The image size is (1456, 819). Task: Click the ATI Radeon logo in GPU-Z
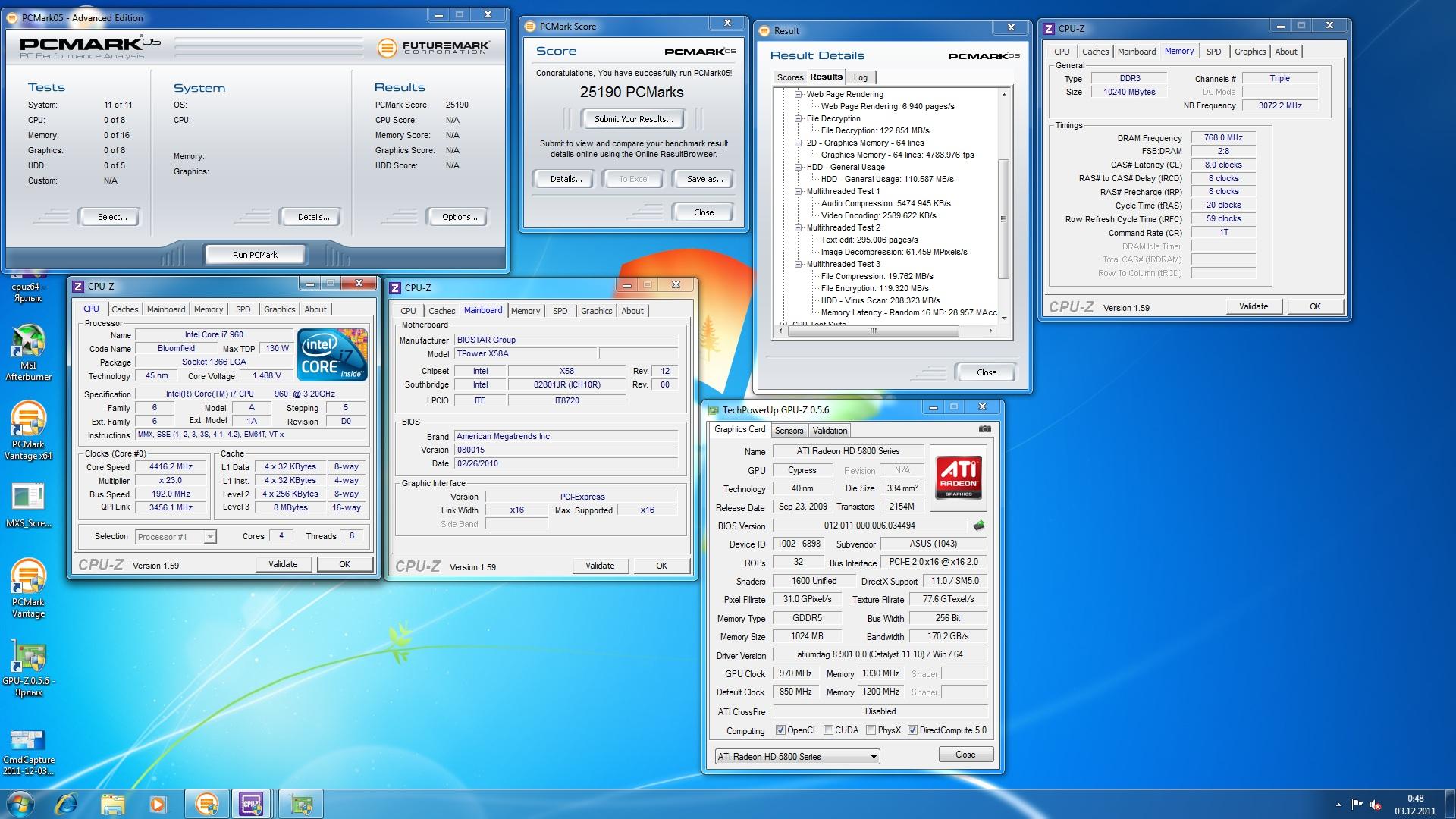[959, 477]
